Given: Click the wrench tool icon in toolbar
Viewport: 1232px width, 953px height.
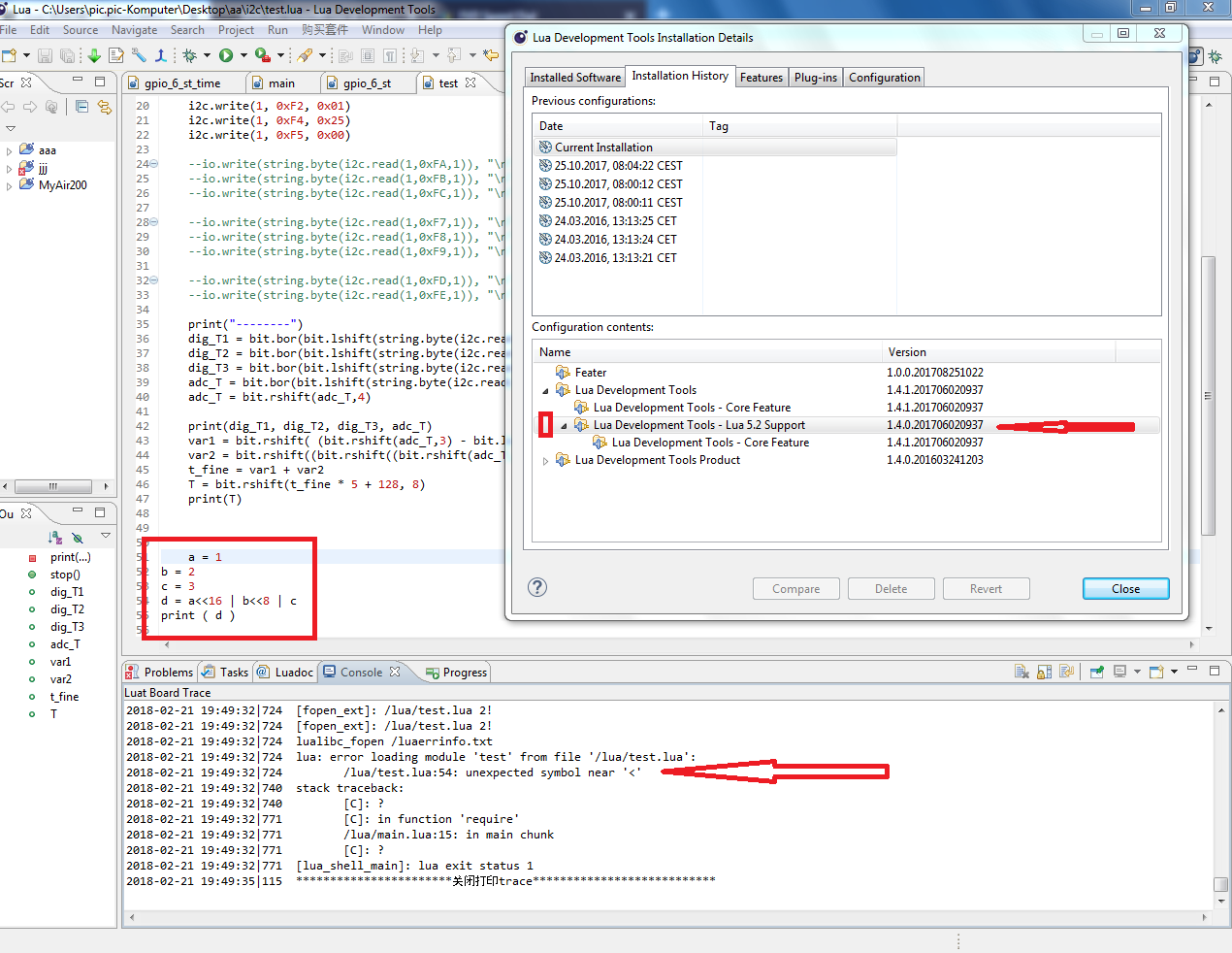Looking at the screenshot, I should point(139,55).
